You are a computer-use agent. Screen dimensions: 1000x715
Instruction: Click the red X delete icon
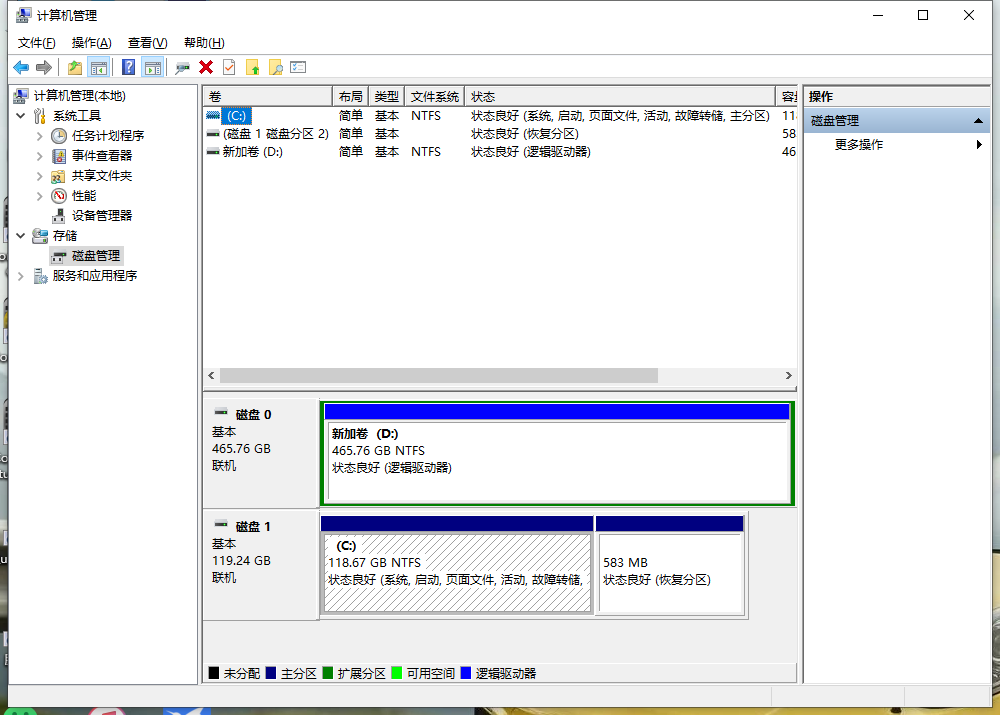click(206, 67)
